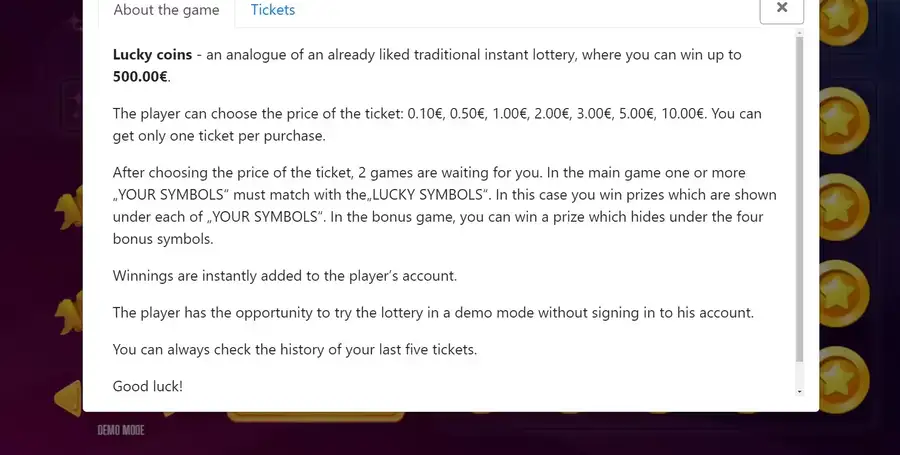Click the vertical scrollbar thumb

coord(800,200)
